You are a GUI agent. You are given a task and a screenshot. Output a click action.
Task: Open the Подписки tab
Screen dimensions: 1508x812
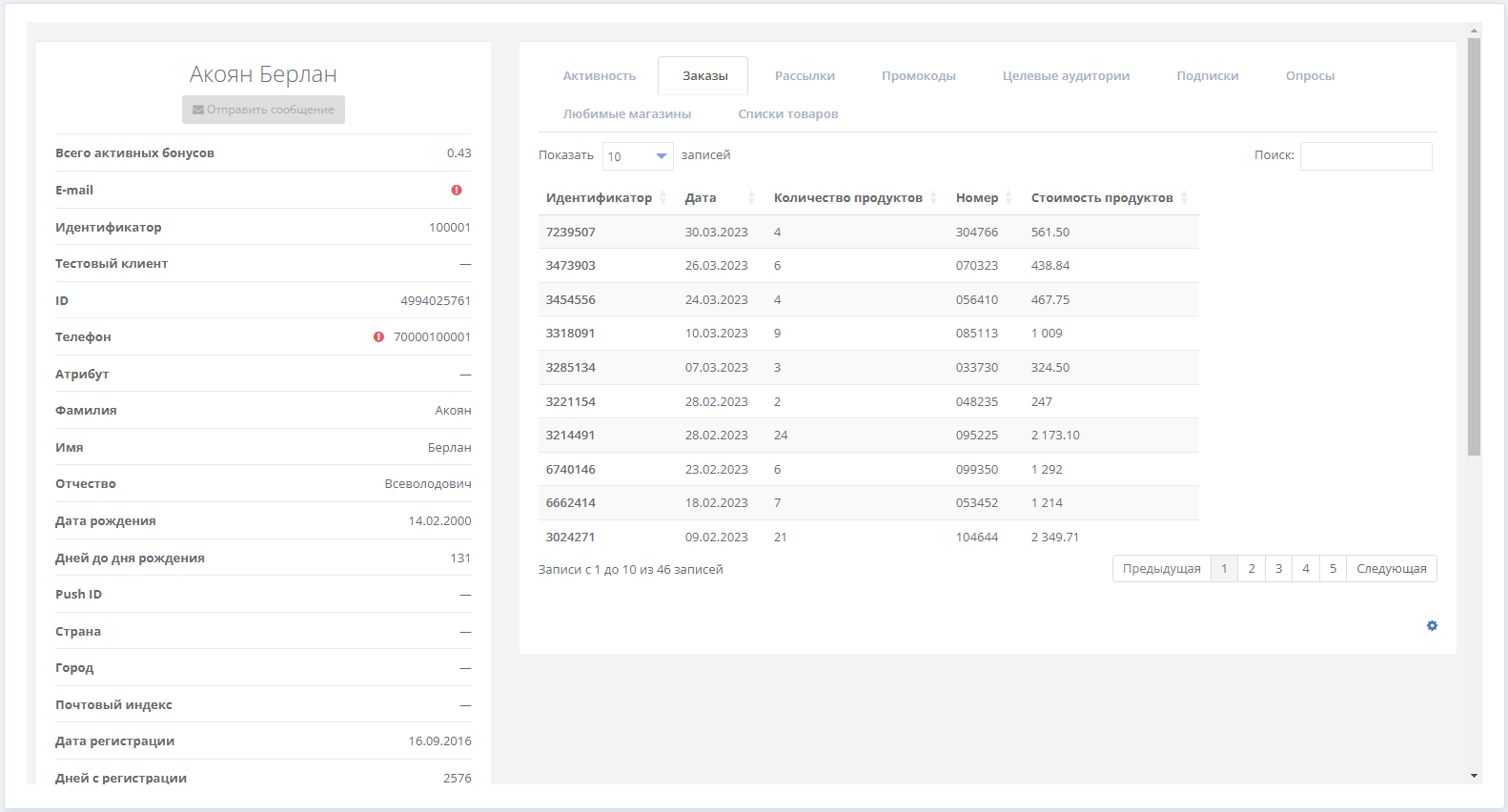1207,76
